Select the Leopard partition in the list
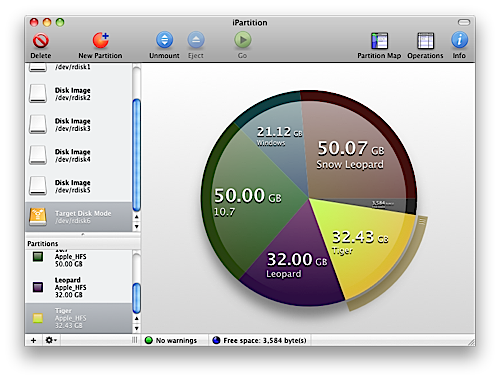Viewport: 500px width, 380px height. pyautogui.click(x=79, y=287)
